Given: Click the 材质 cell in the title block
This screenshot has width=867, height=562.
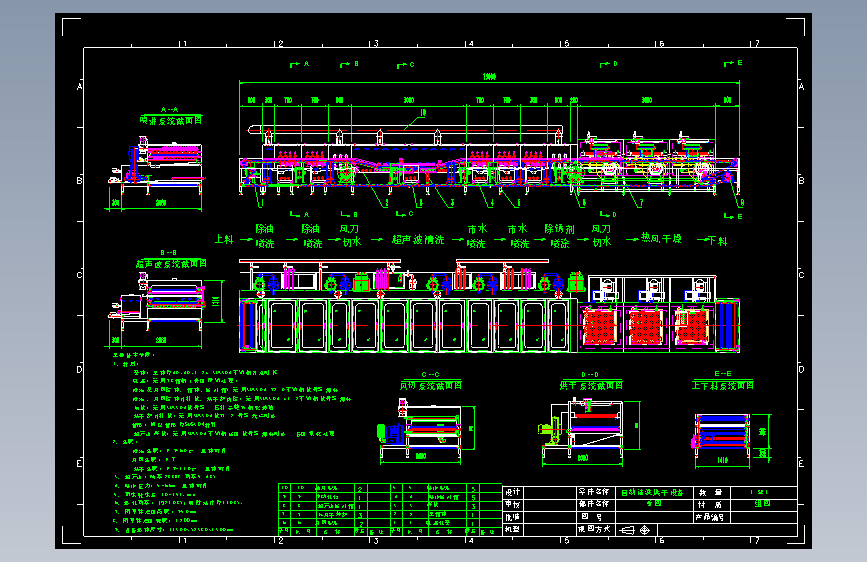Looking at the screenshot, I should (x=710, y=504).
